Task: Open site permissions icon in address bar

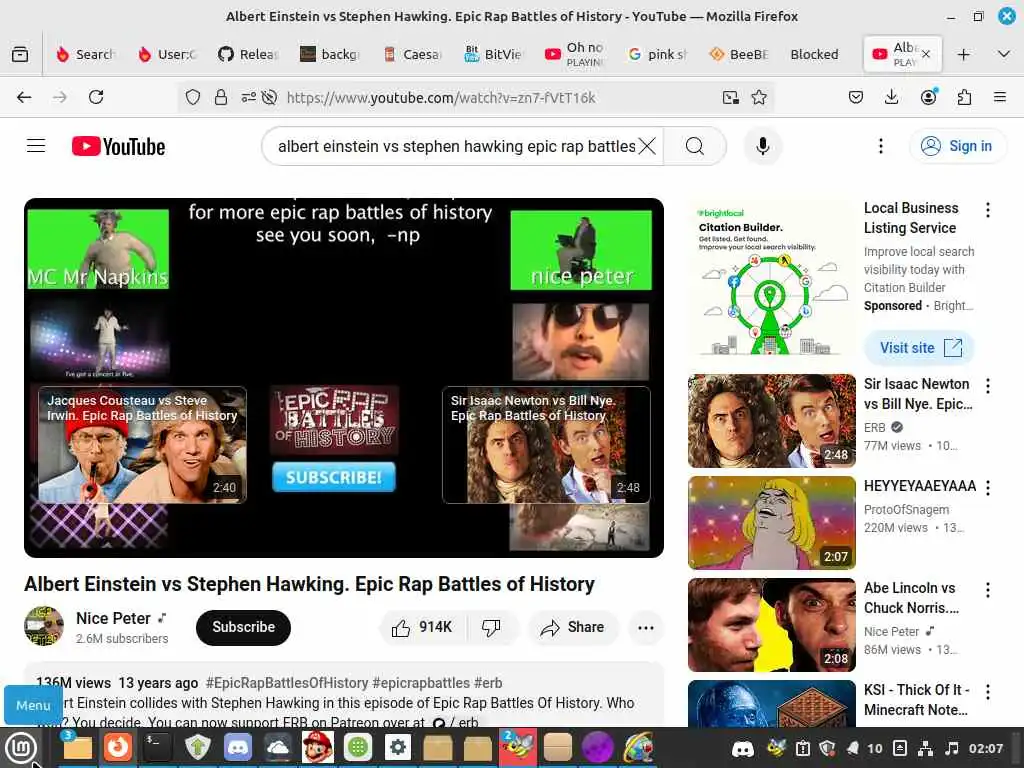Action: [248, 97]
